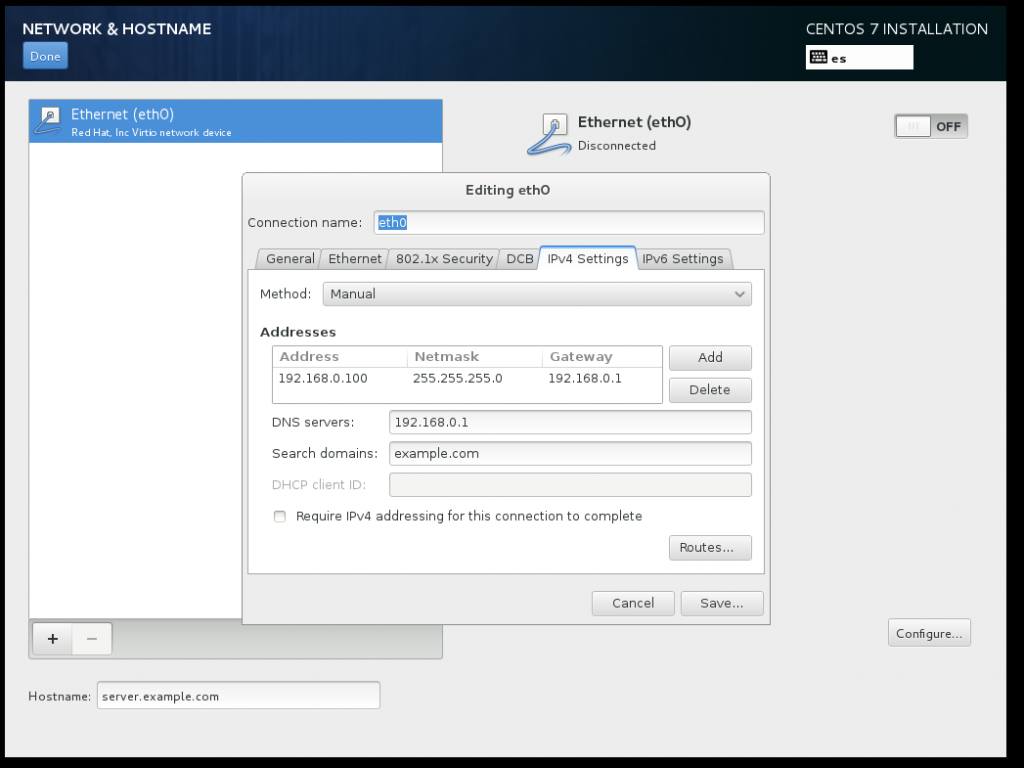Image resolution: width=1024 pixels, height=768 pixels.
Task: Open the 'es' keyboard layout selector
Action: point(860,57)
